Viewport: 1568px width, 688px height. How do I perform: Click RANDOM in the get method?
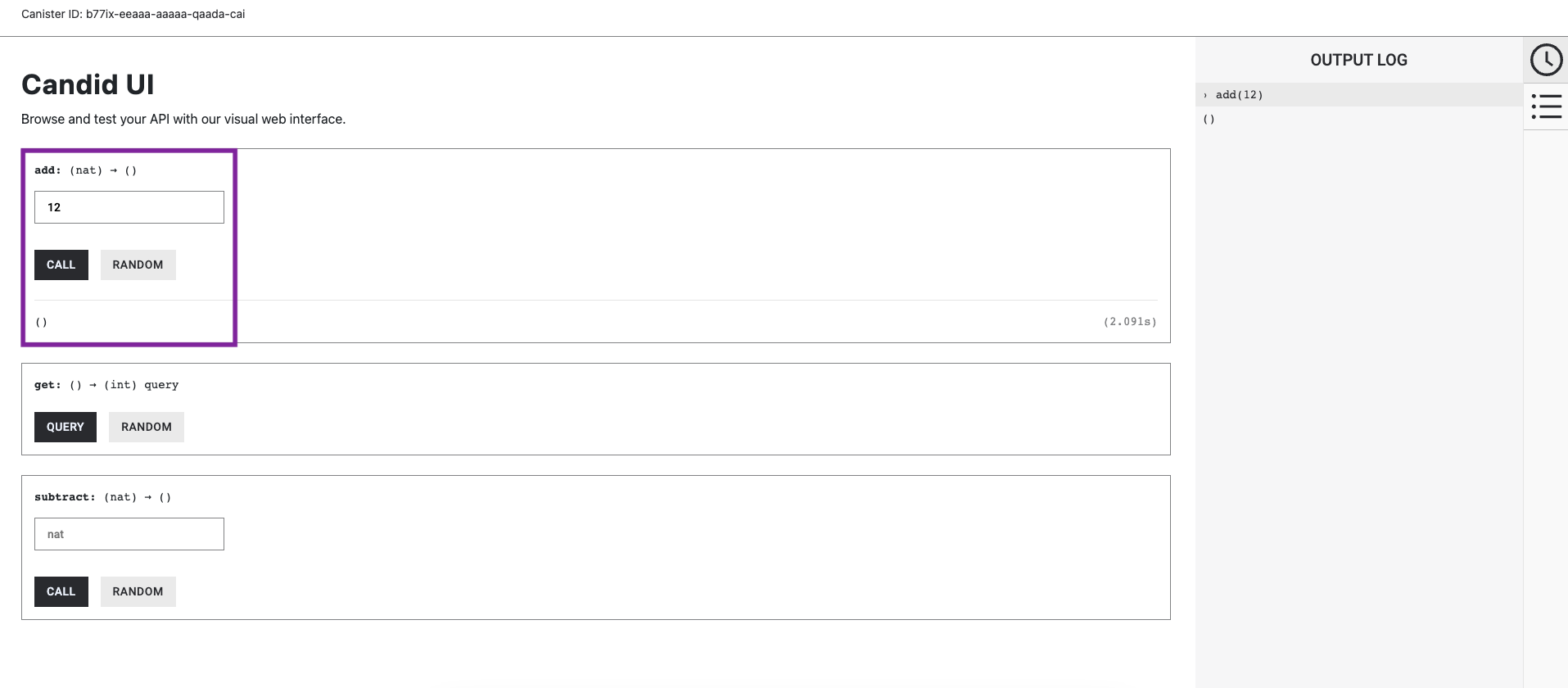pyautogui.click(x=147, y=427)
